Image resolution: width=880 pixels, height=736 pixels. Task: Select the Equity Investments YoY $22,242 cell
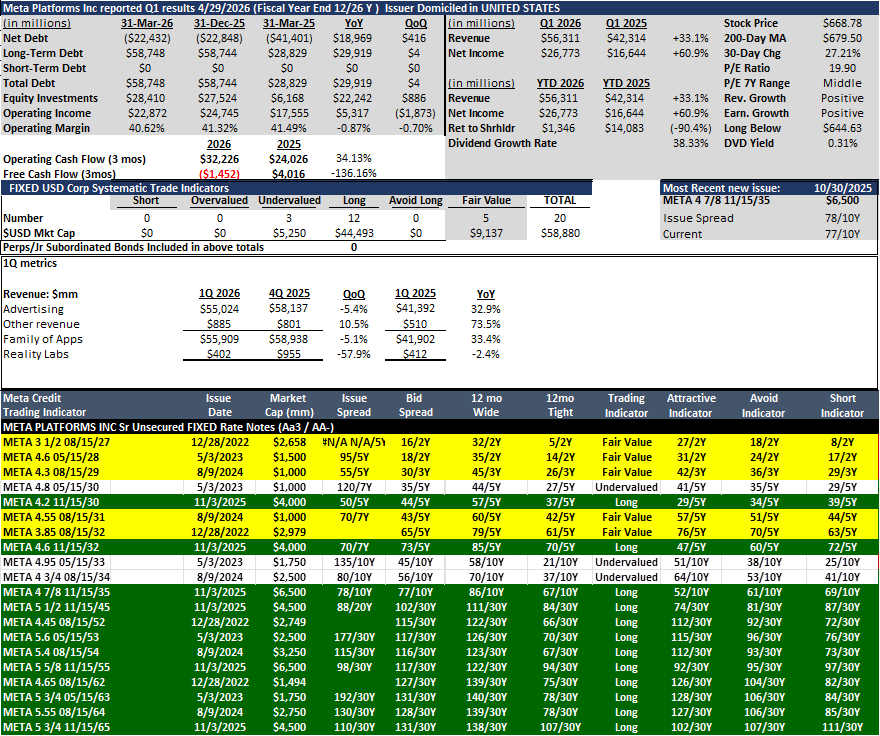coord(354,98)
